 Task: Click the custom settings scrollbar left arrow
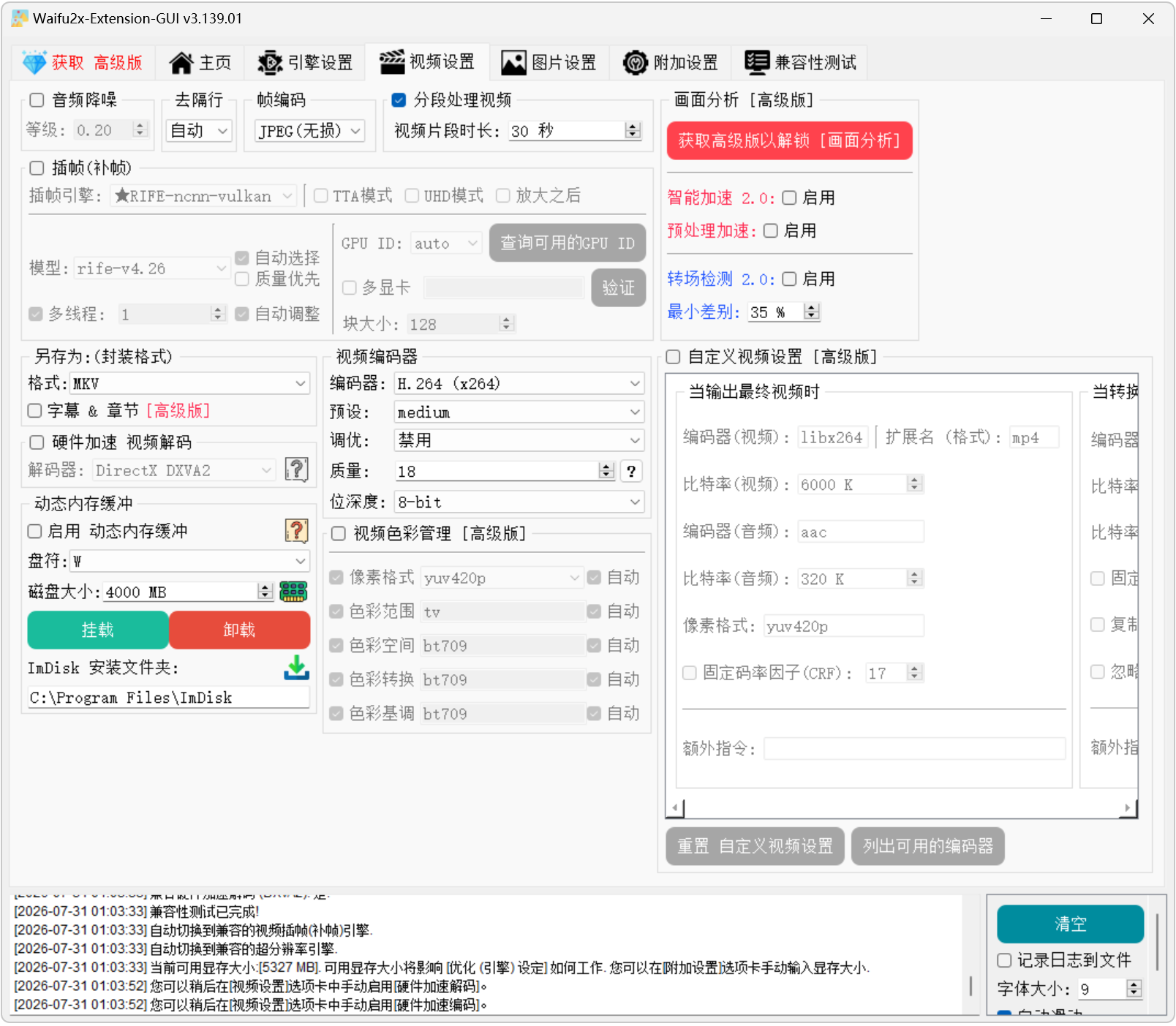coord(675,808)
